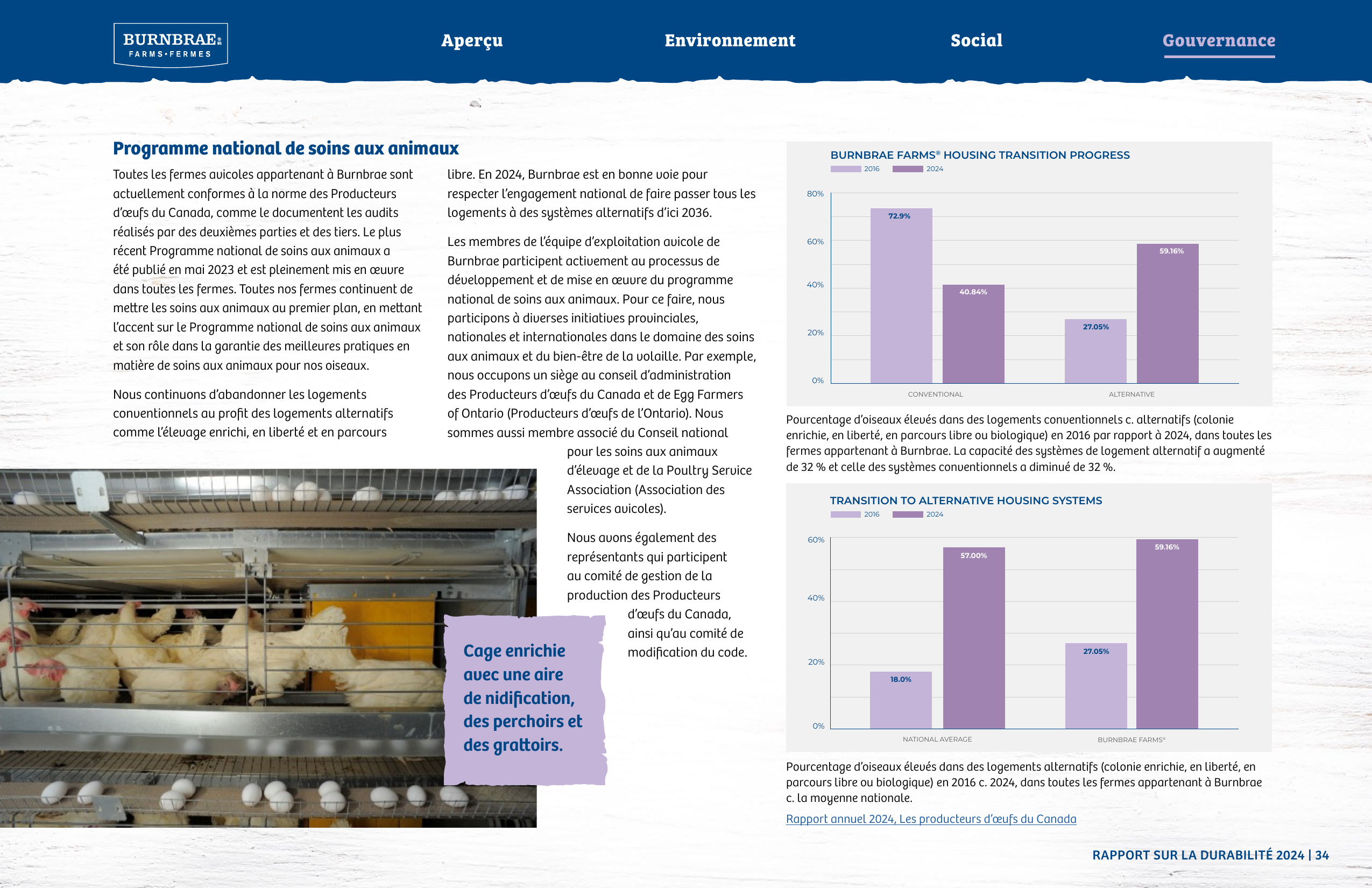Click the 57.00% national average bar
The height and width of the screenshot is (888, 1372).
click(x=974, y=638)
